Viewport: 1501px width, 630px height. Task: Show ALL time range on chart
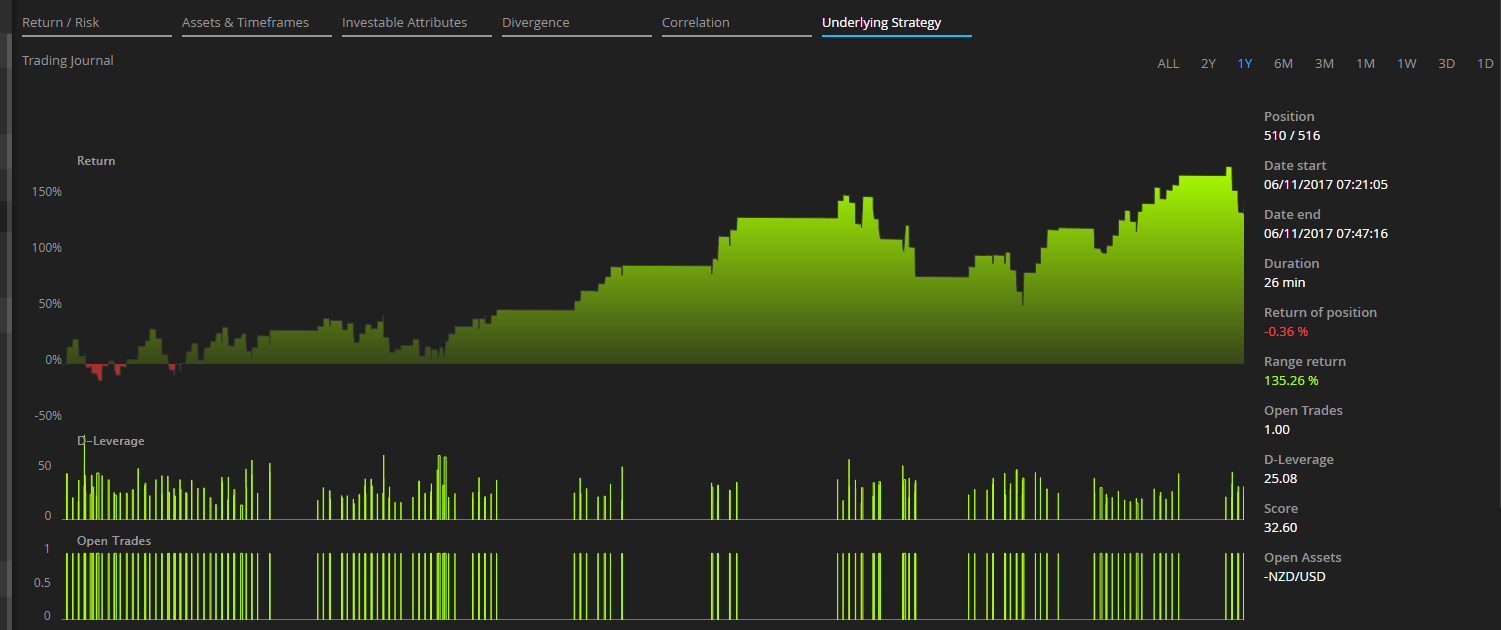[x=1168, y=64]
